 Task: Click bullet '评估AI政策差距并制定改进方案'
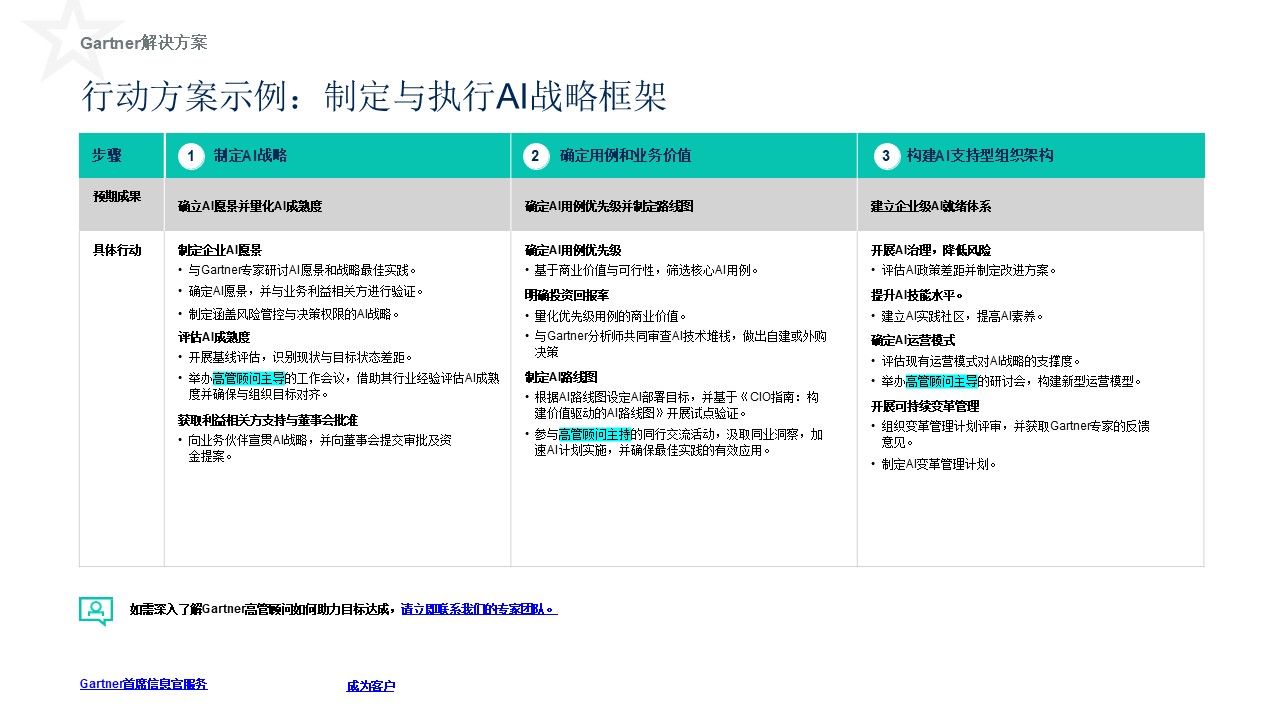coord(969,270)
